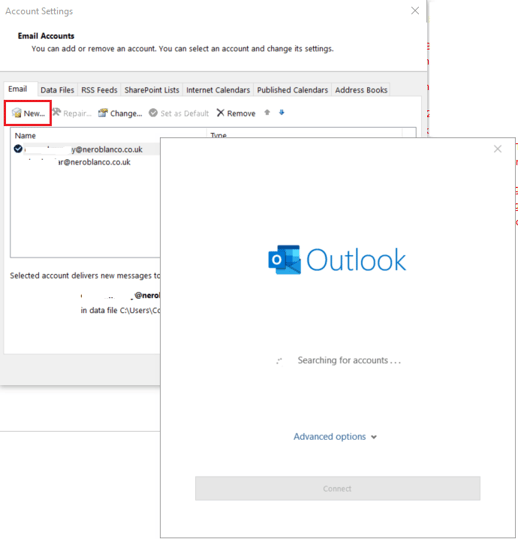This screenshot has height=539, width=518.
Task: Open the Advanced options link
Action: coord(330,437)
